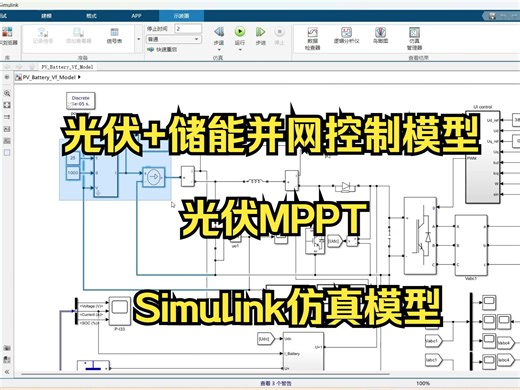Click the navigate forward arrow
520x390 pixels.
coord(19,67)
